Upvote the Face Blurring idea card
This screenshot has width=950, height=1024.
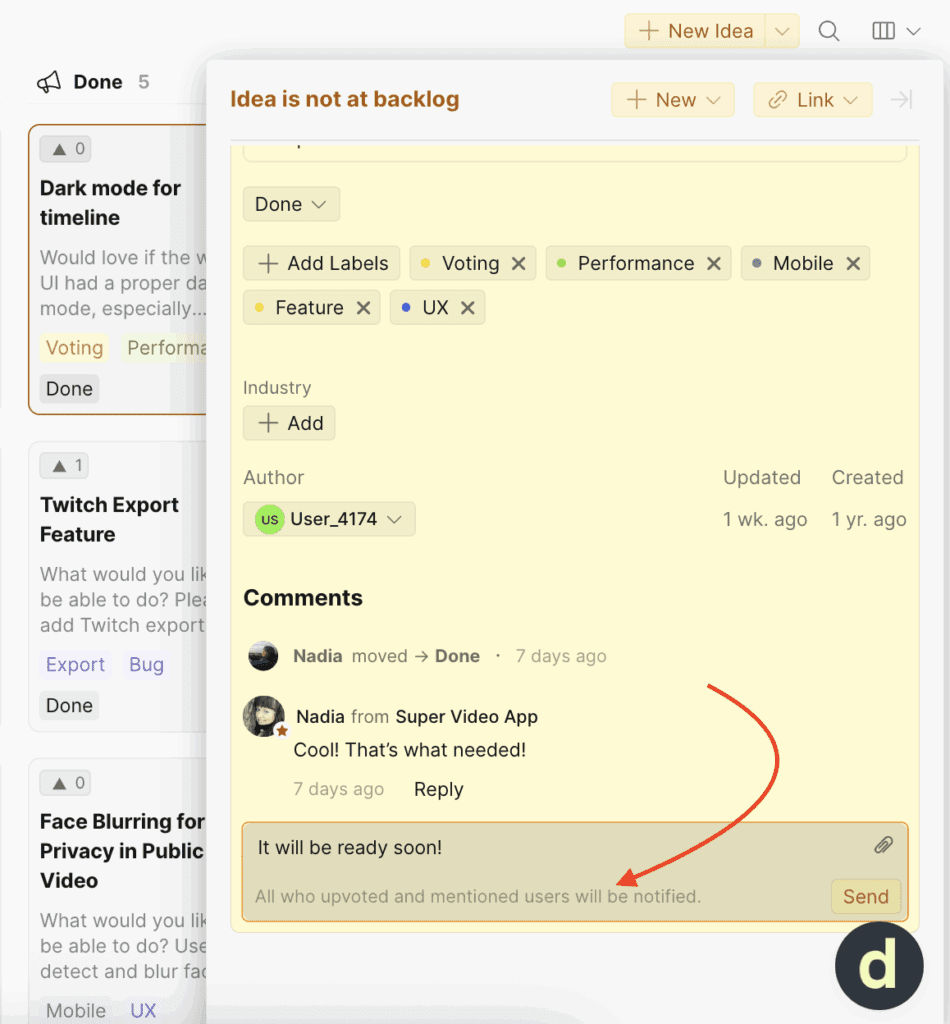65,783
